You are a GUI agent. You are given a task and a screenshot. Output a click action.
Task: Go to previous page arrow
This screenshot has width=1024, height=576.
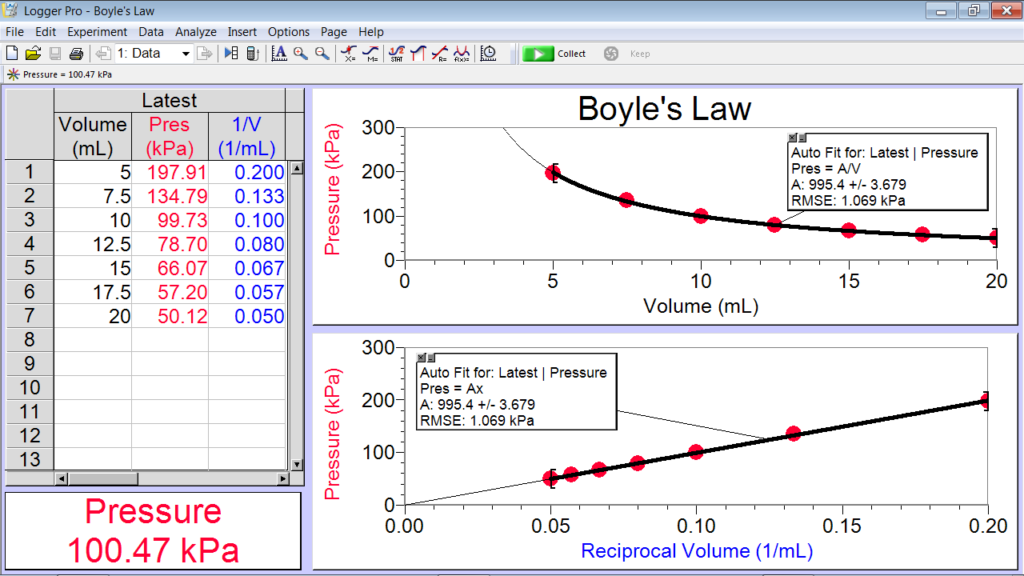click(x=103, y=54)
